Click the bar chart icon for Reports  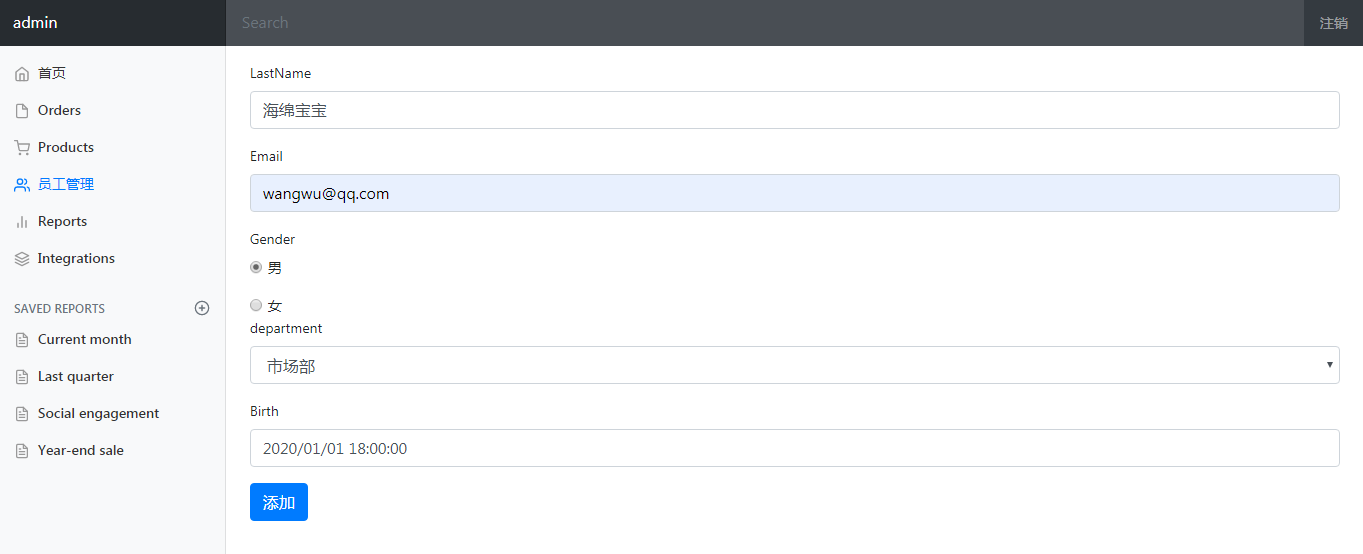[22, 222]
